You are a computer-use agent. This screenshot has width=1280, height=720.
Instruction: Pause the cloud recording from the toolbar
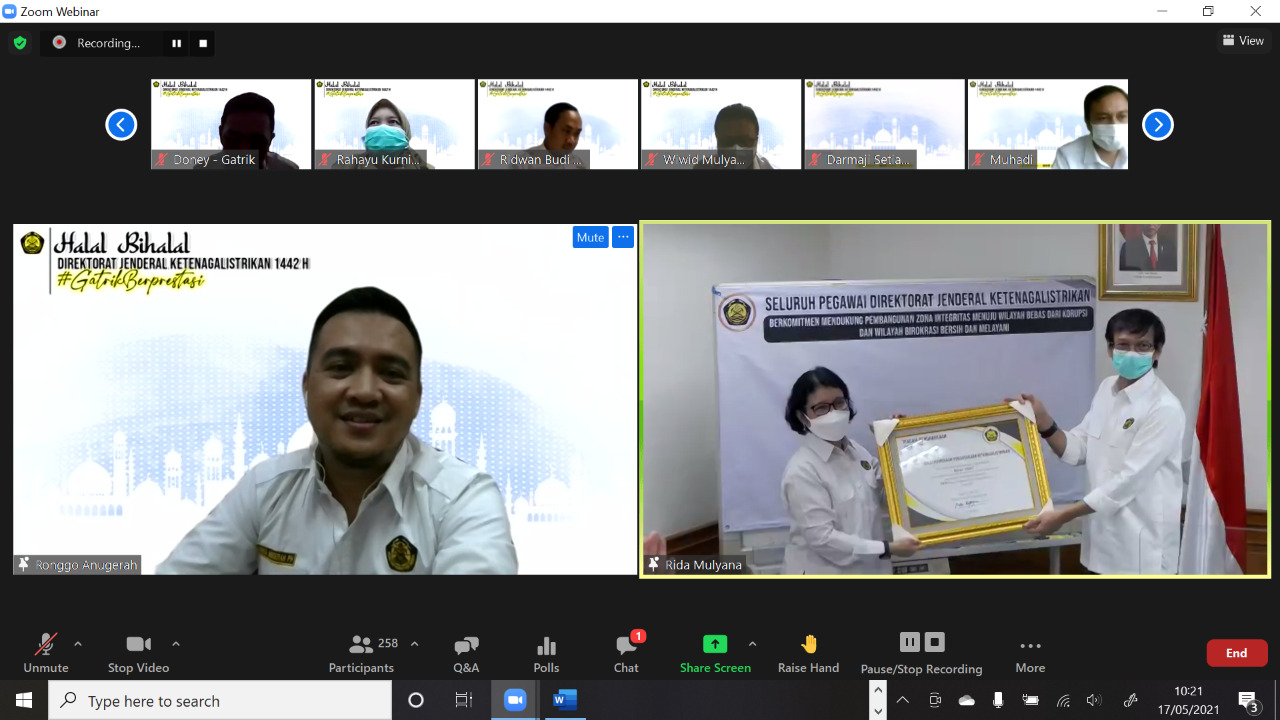coord(909,643)
